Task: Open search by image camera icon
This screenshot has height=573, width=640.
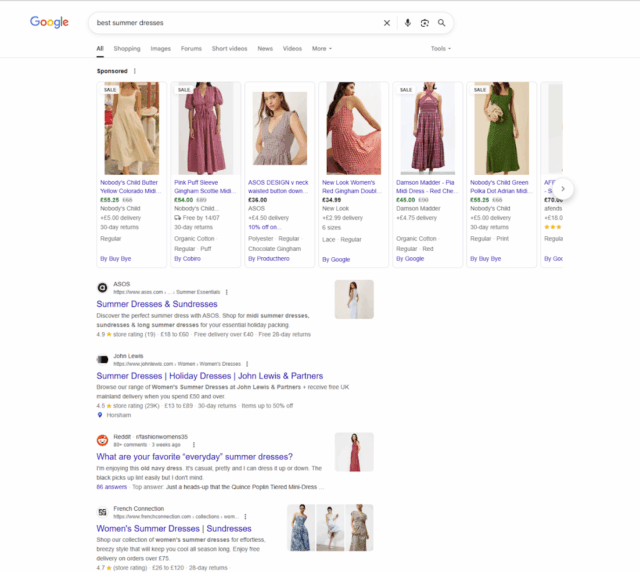Action: [x=424, y=23]
